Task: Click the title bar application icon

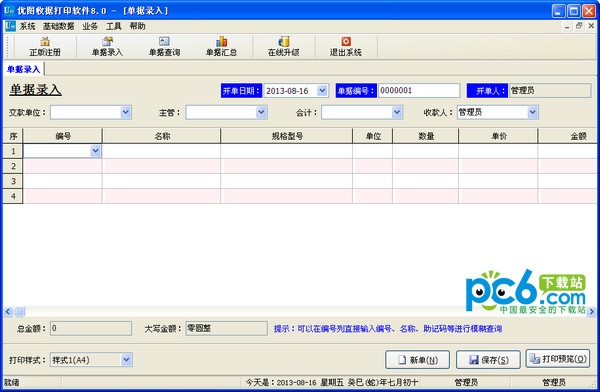Action: pos(9,10)
